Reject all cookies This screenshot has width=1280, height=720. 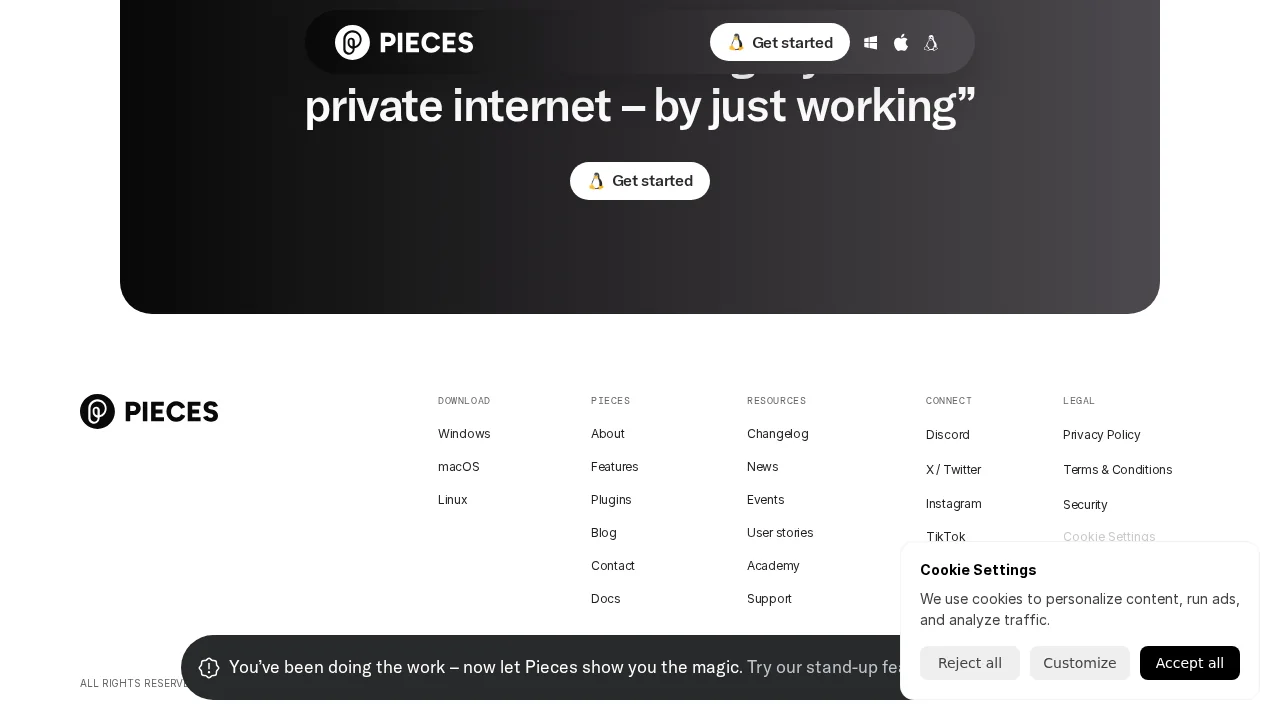pos(969,663)
